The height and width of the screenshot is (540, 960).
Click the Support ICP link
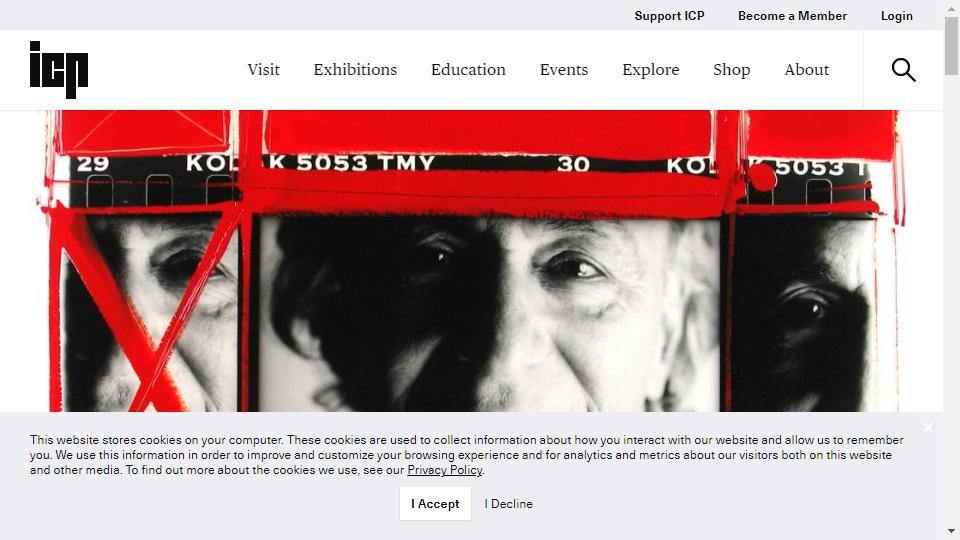pyautogui.click(x=669, y=16)
